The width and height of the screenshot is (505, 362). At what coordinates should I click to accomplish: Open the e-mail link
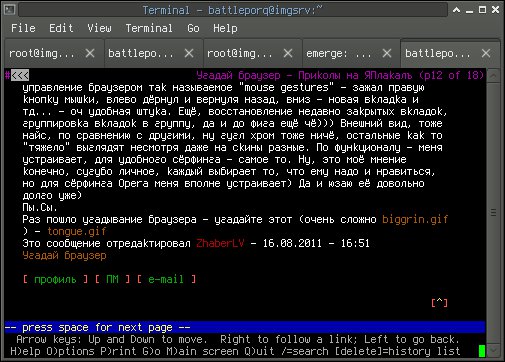166,279
